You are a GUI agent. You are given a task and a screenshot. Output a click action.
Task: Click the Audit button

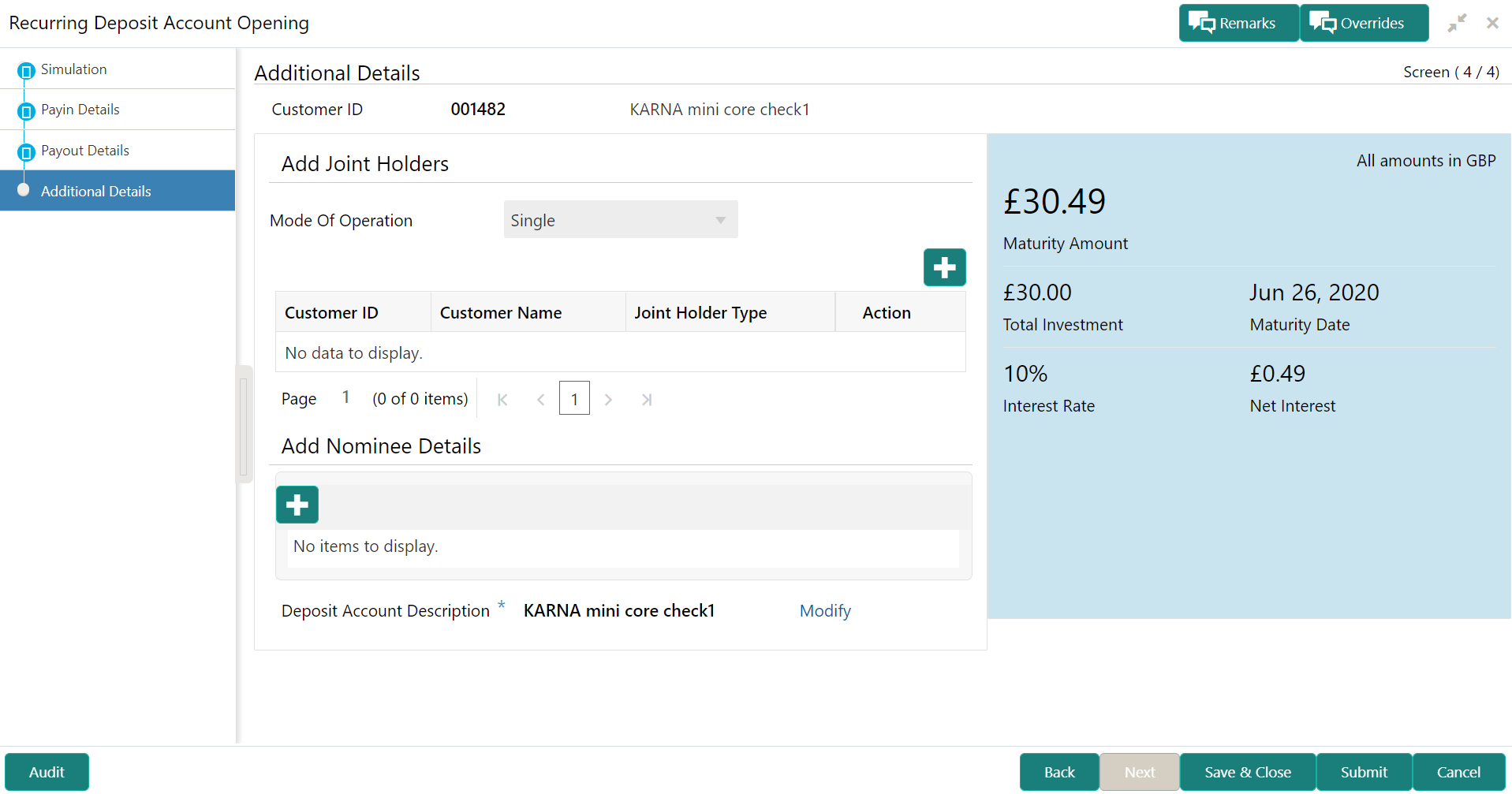click(47, 772)
